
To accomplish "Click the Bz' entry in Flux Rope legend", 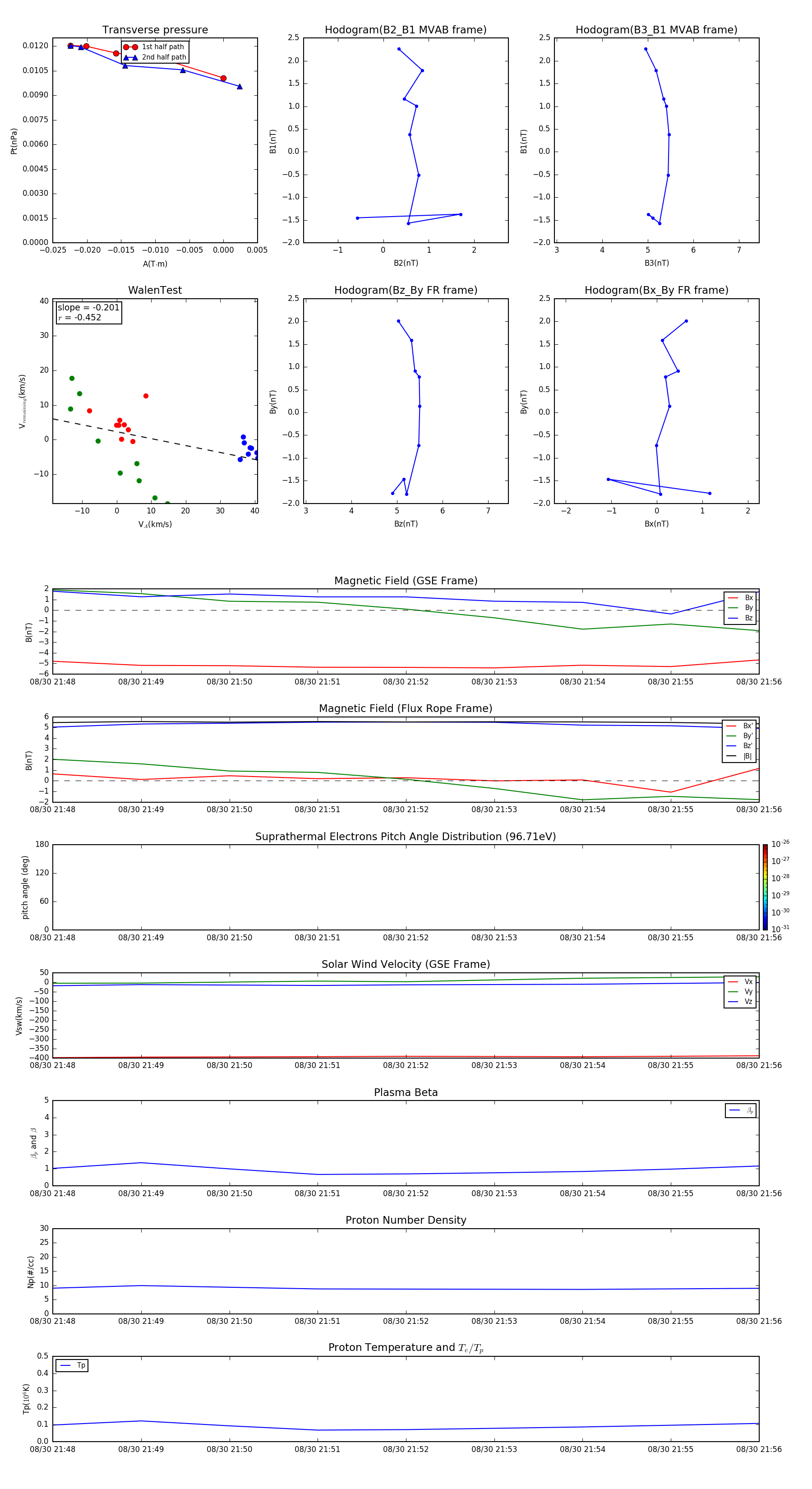I will click(x=739, y=746).
